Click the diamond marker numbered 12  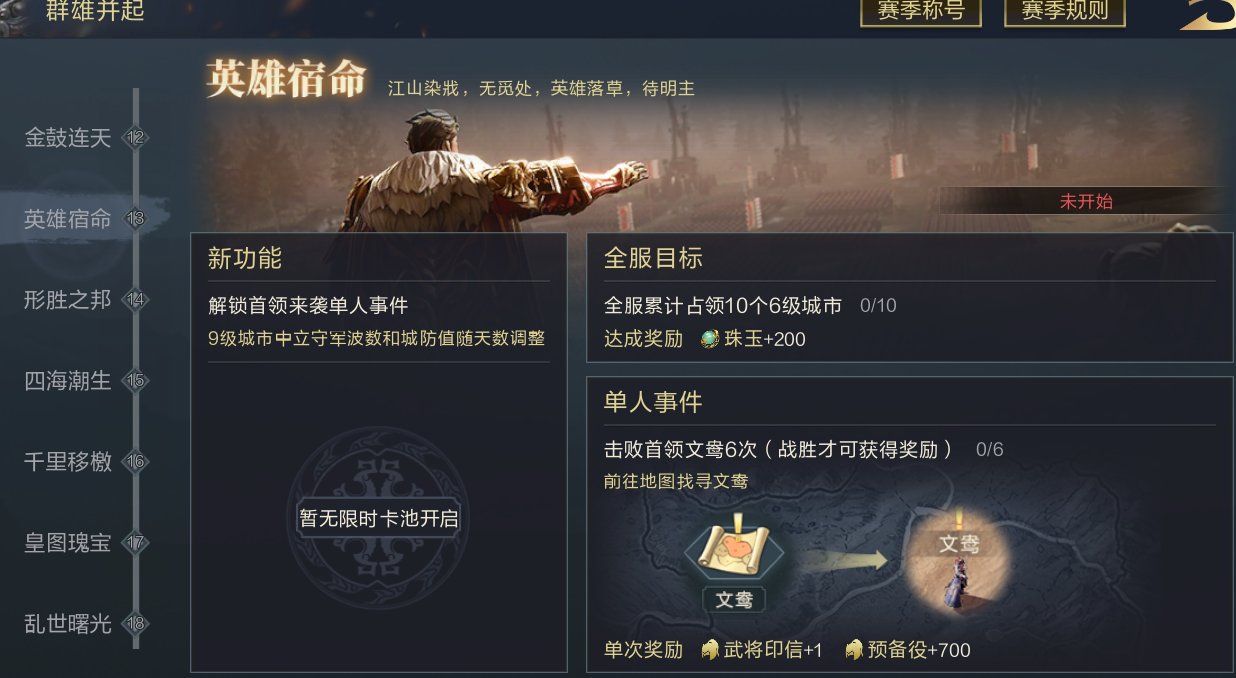click(x=136, y=138)
